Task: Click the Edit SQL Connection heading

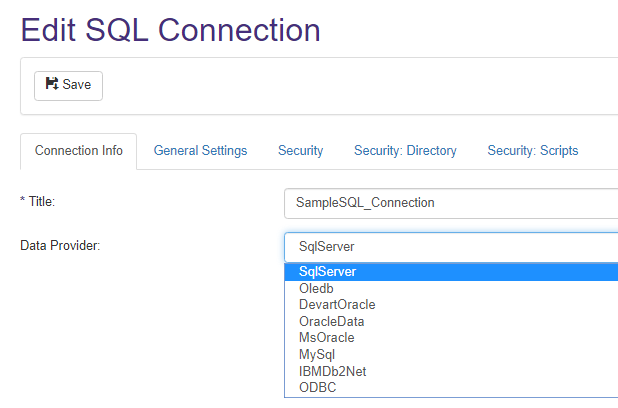Action: (170, 30)
